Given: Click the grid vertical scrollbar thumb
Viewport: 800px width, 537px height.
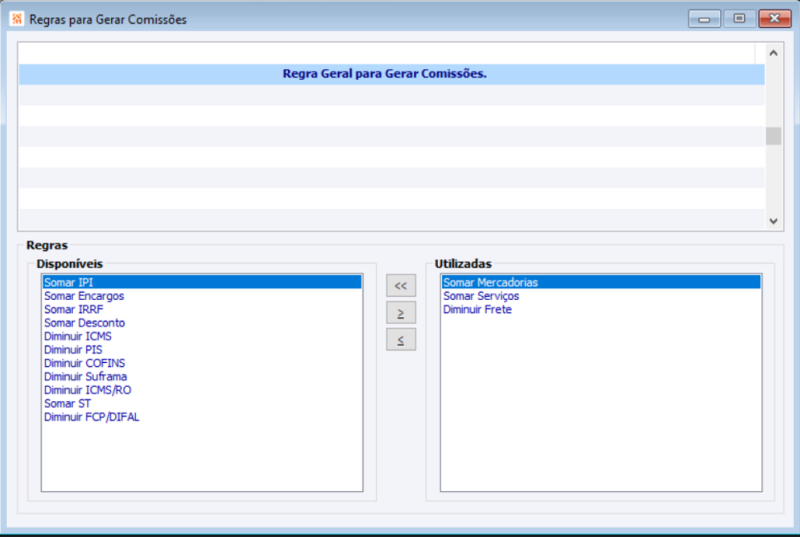Looking at the screenshot, I should point(773,136).
